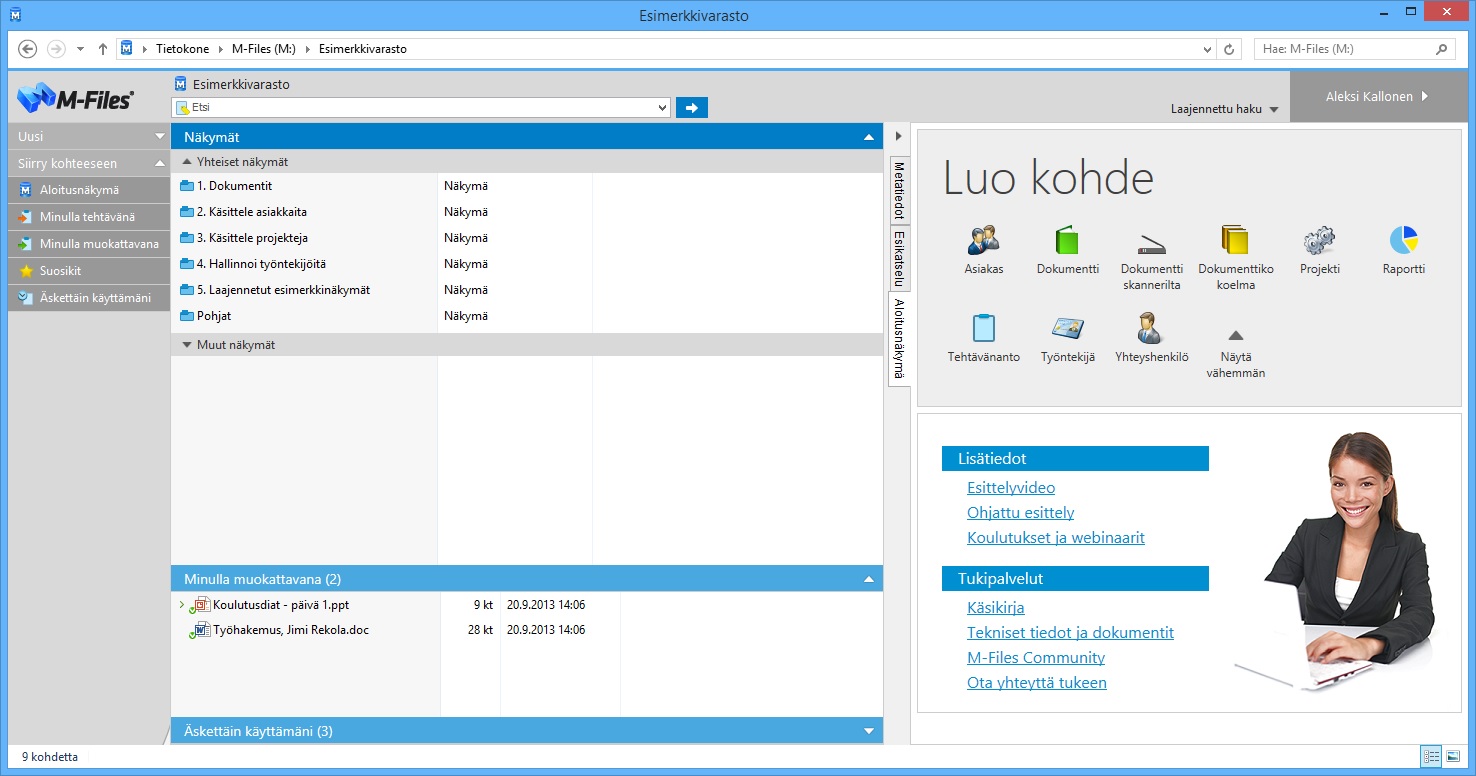Image resolution: width=1476 pixels, height=776 pixels.
Task: Collapse the Luo kohde list with Näytä vähemmän
Action: click(1236, 355)
